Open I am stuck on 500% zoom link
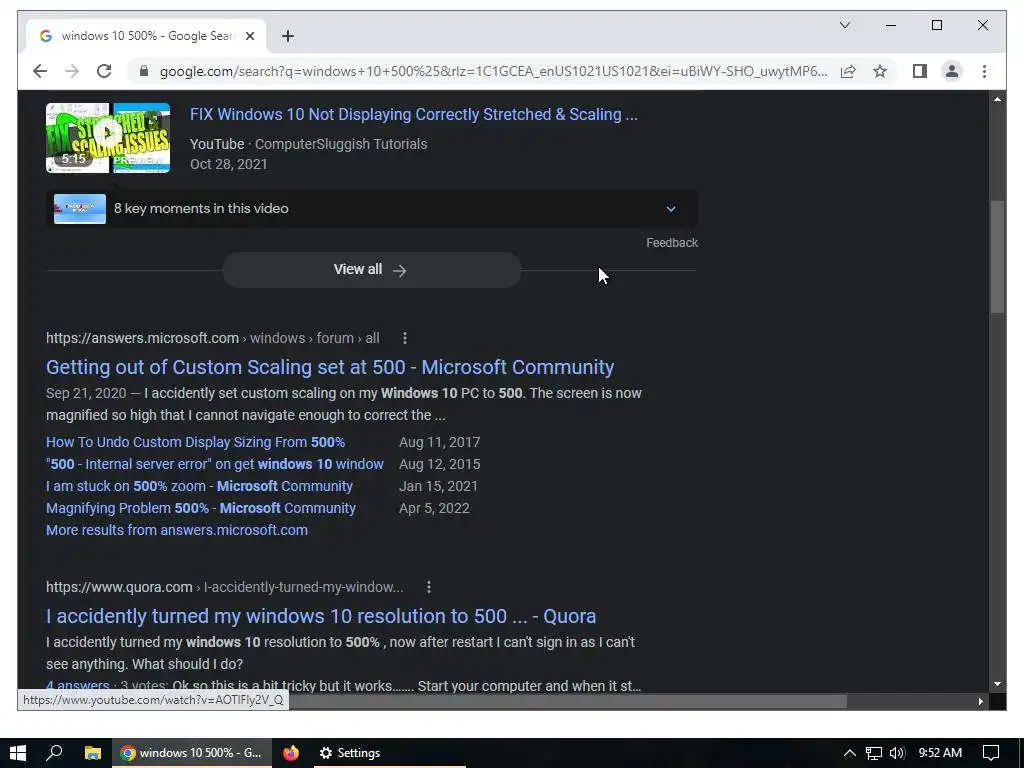This screenshot has height=768, width=1024. click(x=199, y=487)
